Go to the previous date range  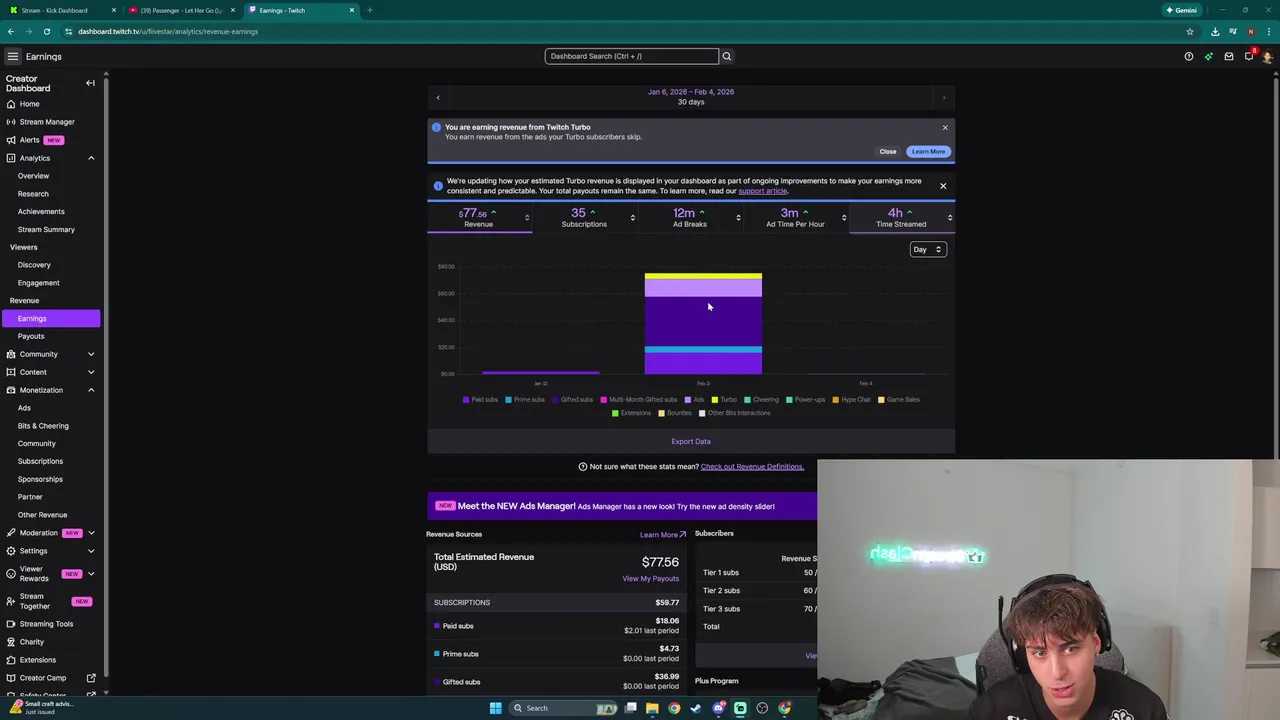point(438,97)
